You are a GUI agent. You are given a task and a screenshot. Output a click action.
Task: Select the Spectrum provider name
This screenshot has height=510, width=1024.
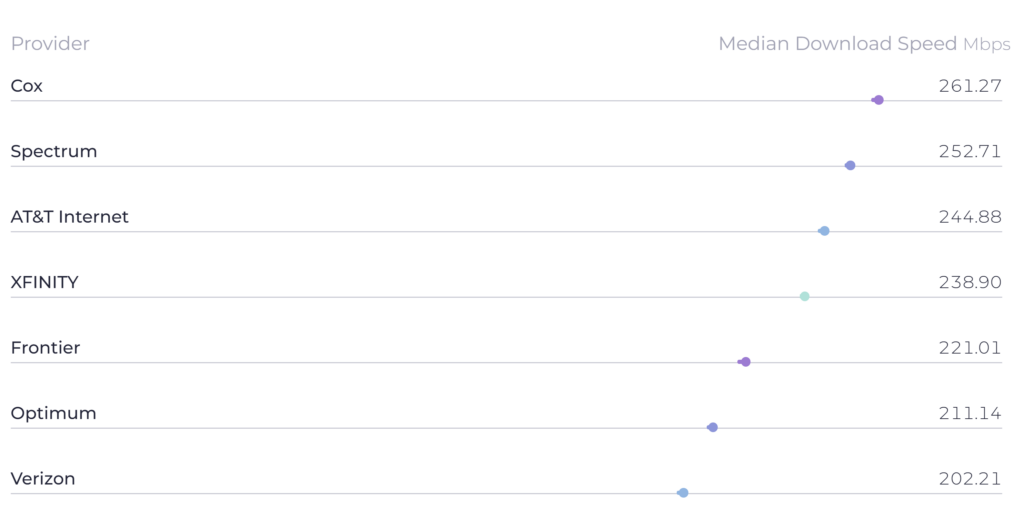tap(54, 152)
